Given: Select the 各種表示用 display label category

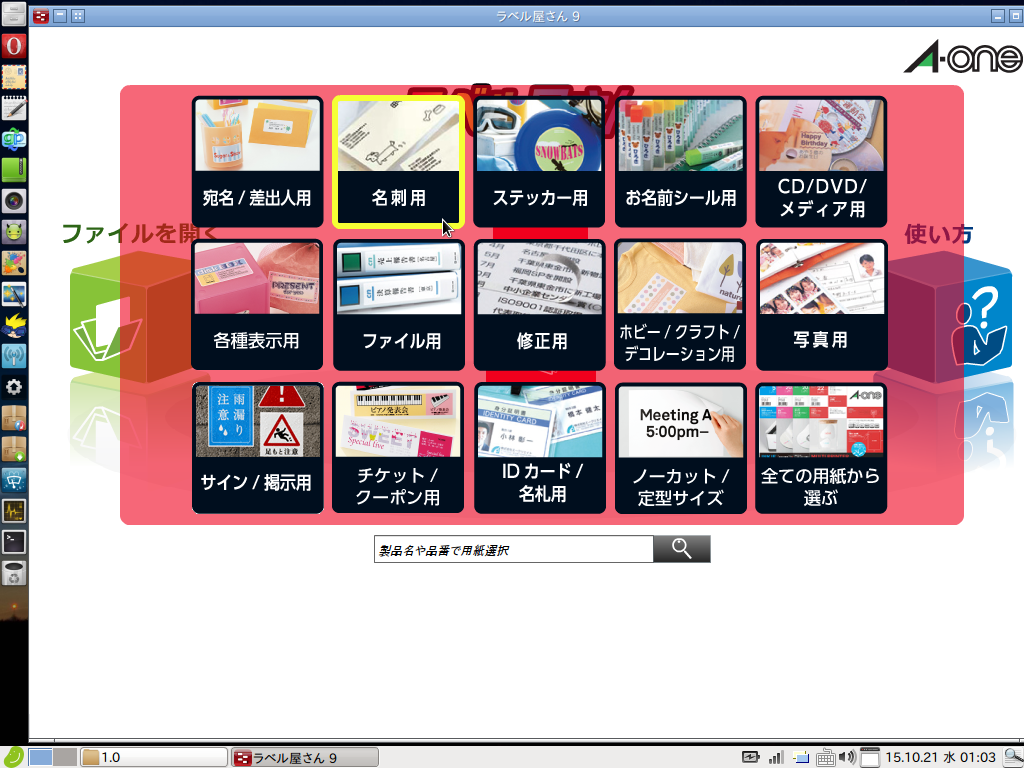Looking at the screenshot, I should (257, 305).
